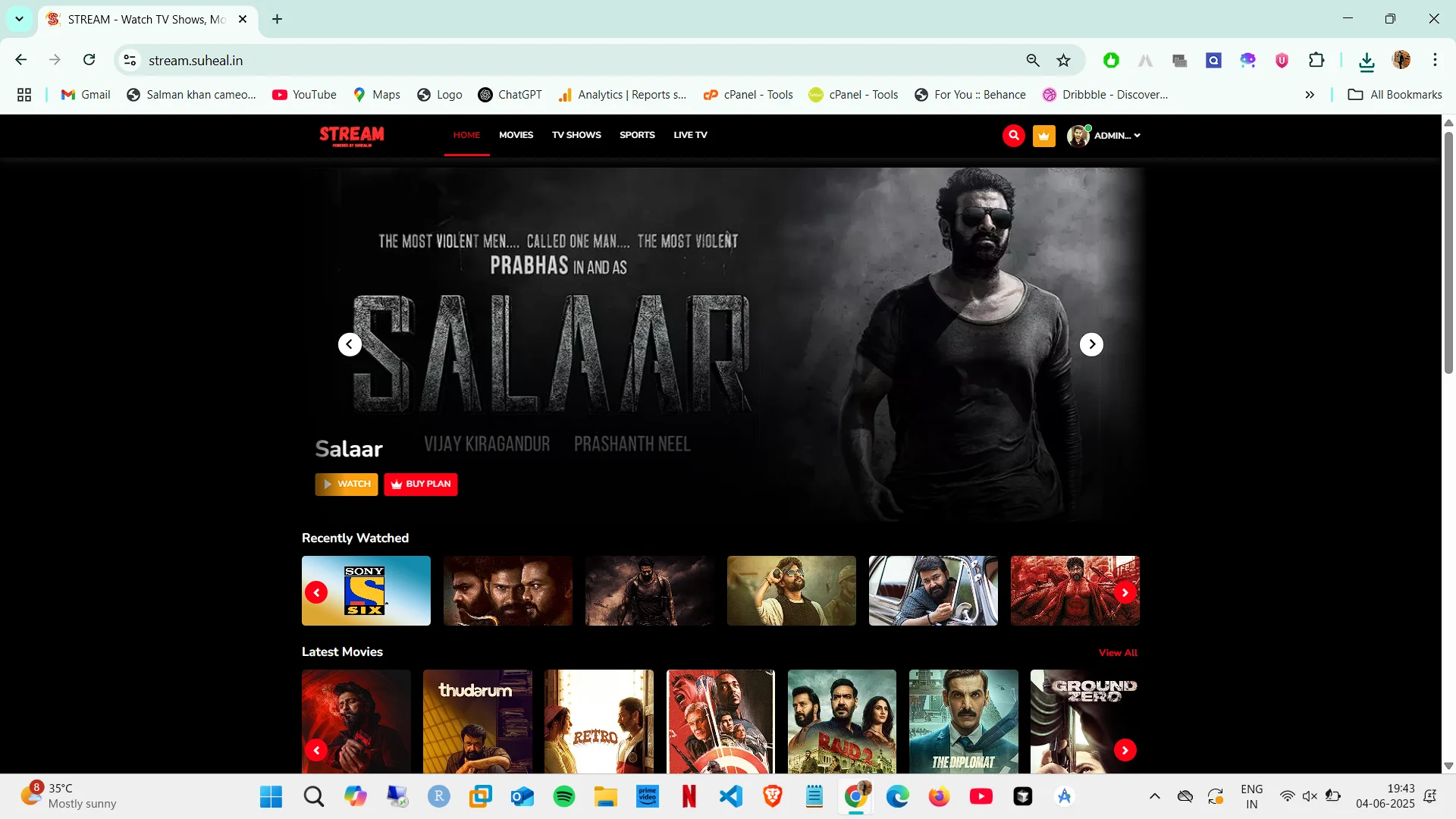Viewport: 1456px width, 819px height.
Task: Expand hidden bookmarks double chevron
Action: pos(1310,95)
